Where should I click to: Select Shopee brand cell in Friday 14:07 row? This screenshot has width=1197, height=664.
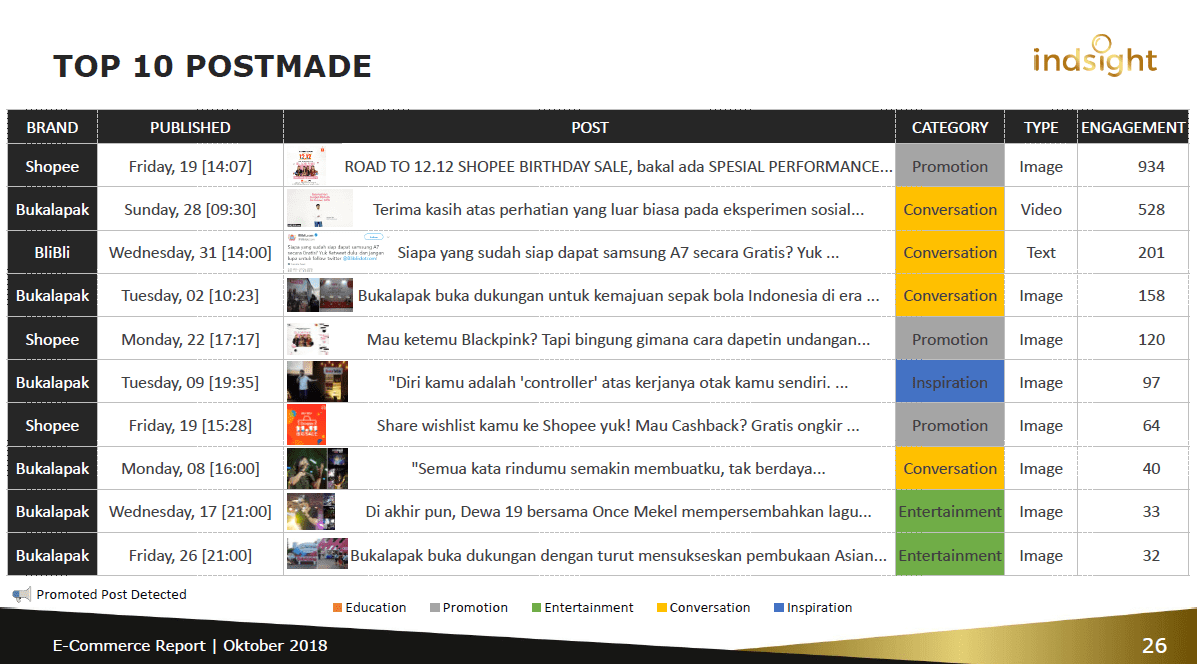pos(53,166)
